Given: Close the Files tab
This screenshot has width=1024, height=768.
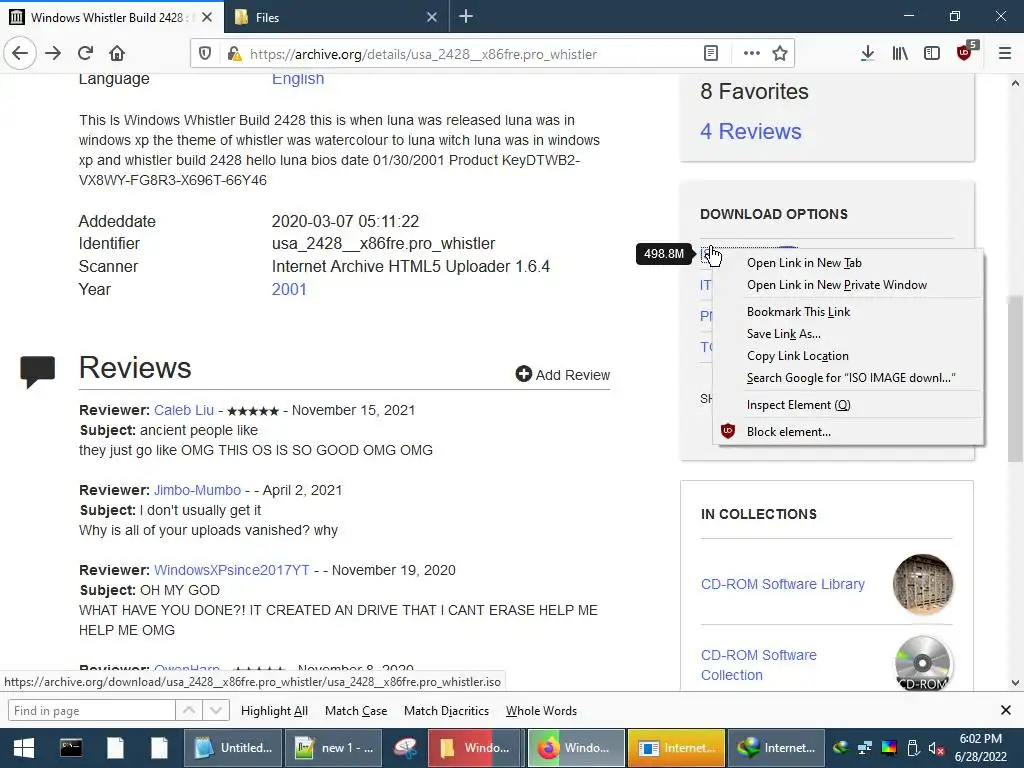Looking at the screenshot, I should (x=432, y=17).
